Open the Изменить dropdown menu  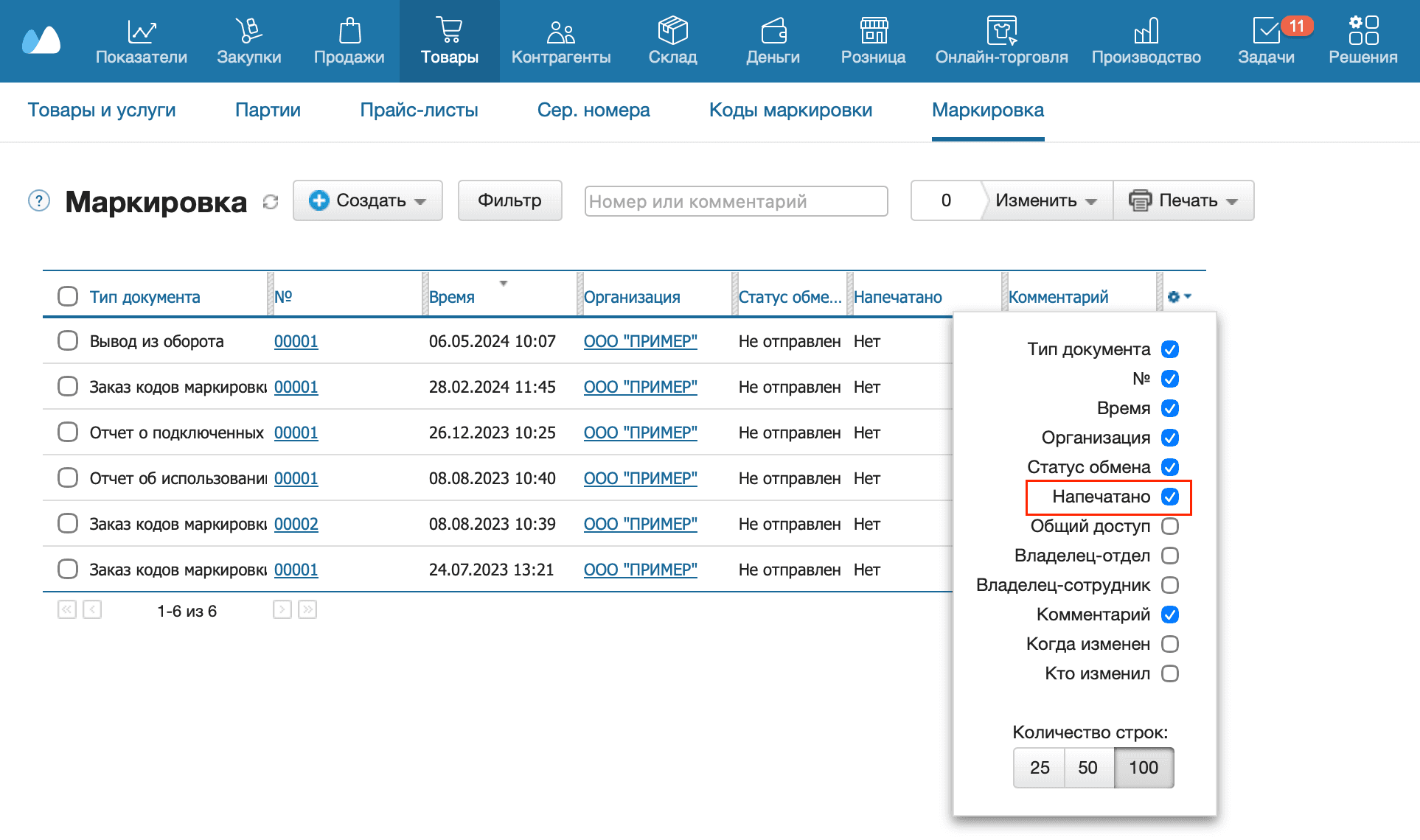pyautogui.click(x=1045, y=200)
